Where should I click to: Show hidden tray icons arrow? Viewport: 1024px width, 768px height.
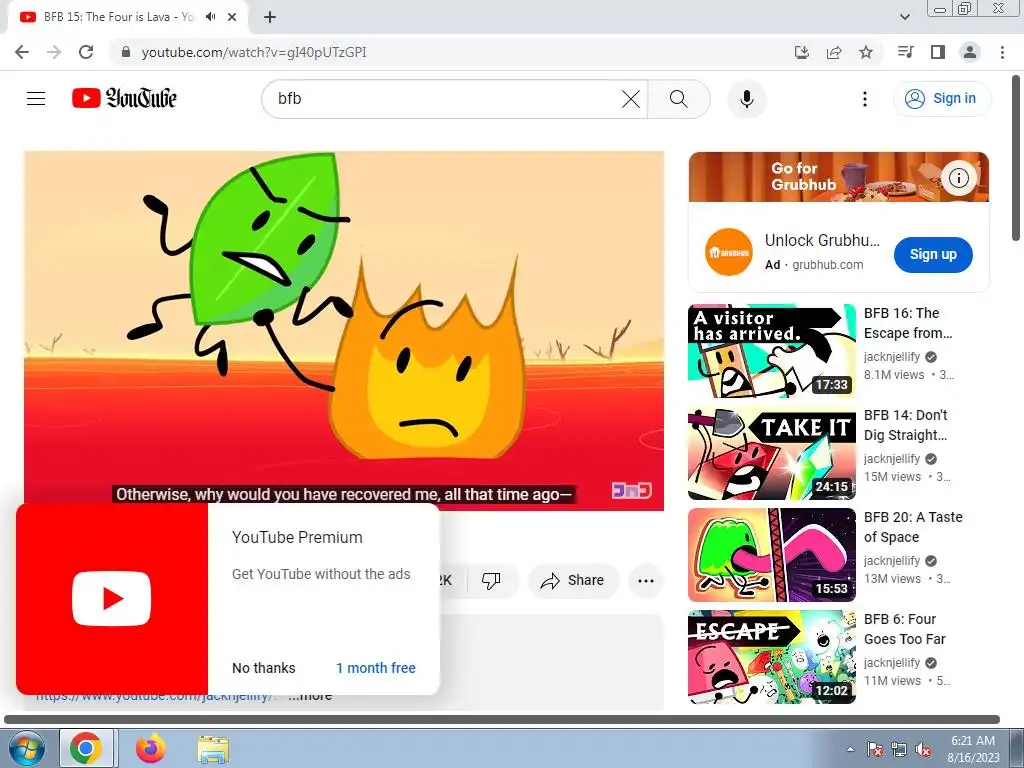pos(850,749)
